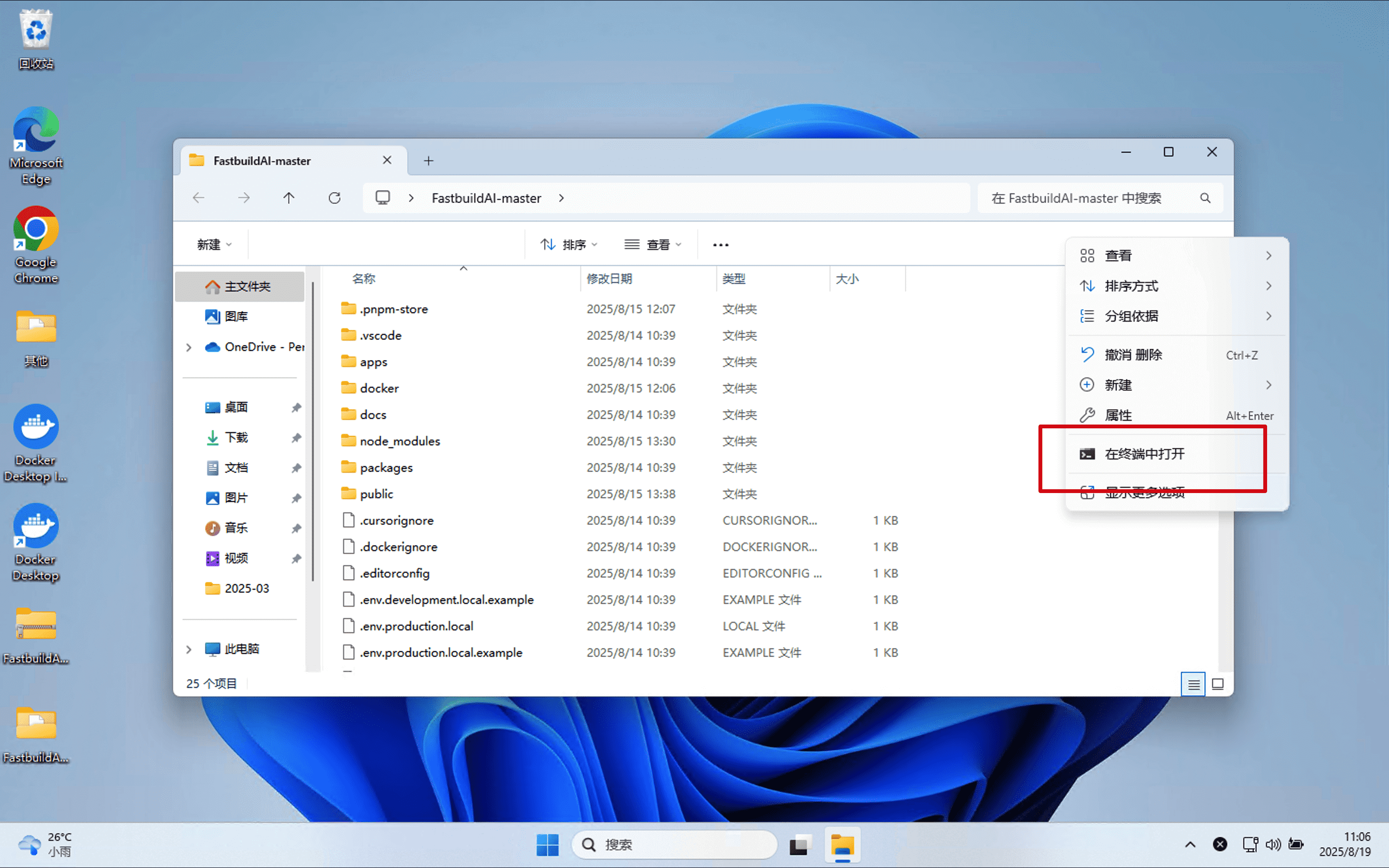Click File Explorer taskbar icon
Screen dimensions: 1389x868
[842, 844]
